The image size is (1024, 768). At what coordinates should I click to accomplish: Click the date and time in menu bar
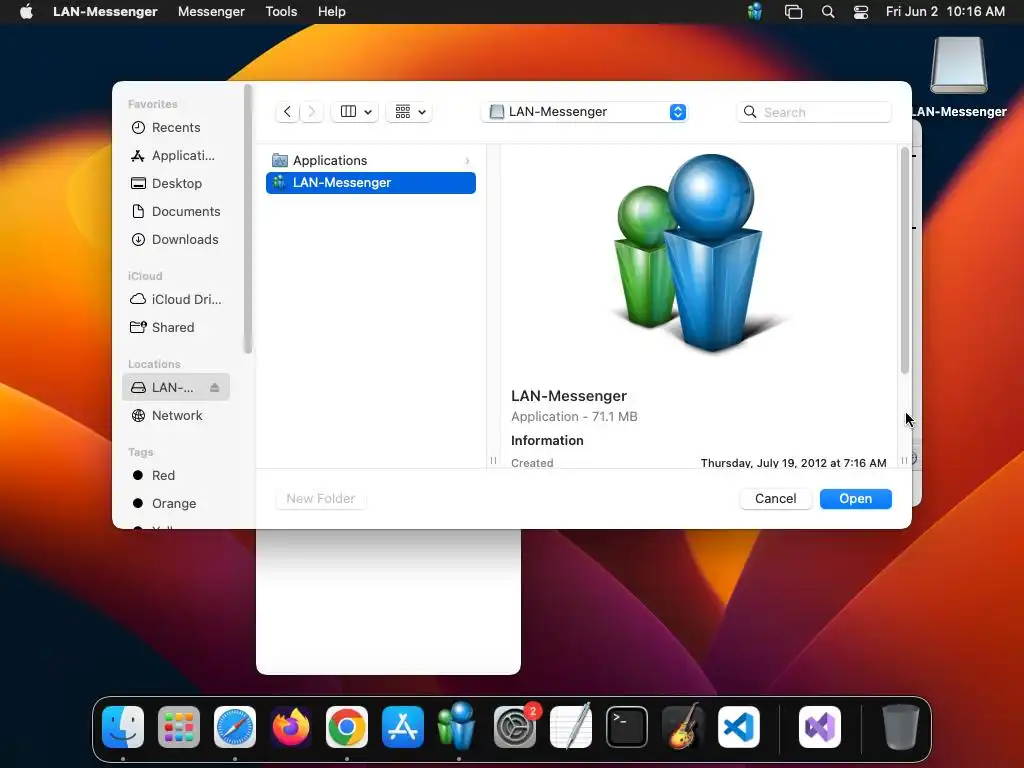[x=945, y=12]
